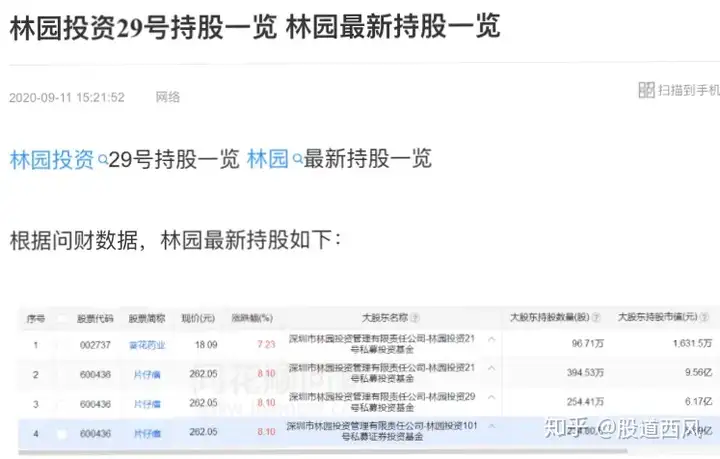Click row number 4 in 序号 column
The image size is (720, 459).
pyautogui.click(x=36, y=433)
